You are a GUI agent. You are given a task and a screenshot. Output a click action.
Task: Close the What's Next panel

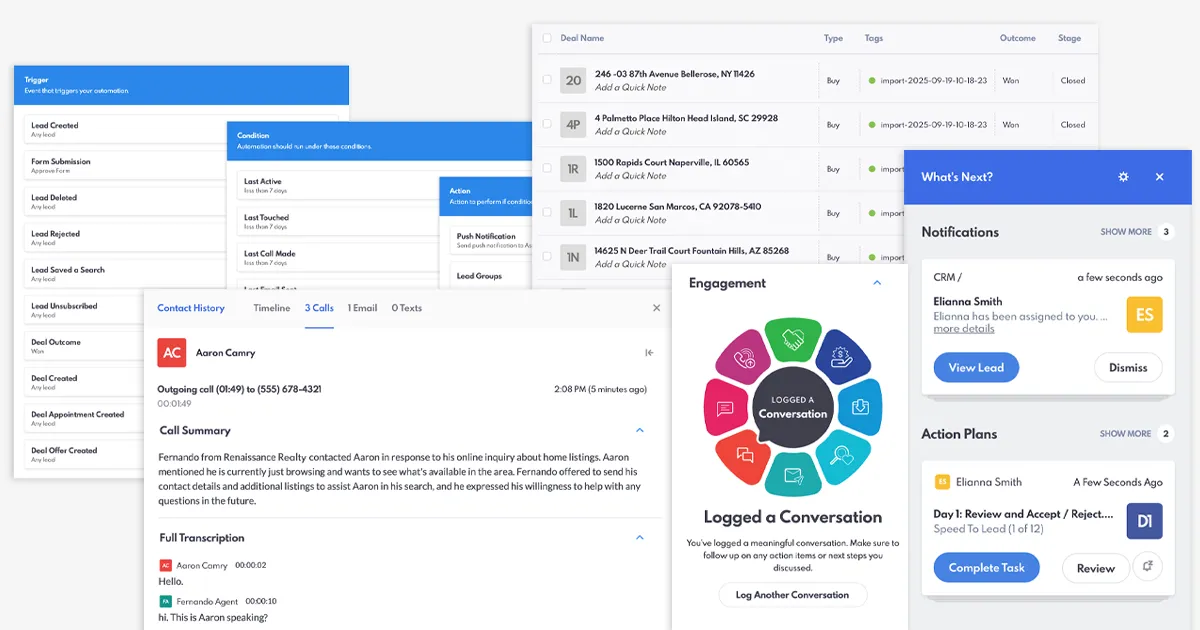tap(1160, 177)
